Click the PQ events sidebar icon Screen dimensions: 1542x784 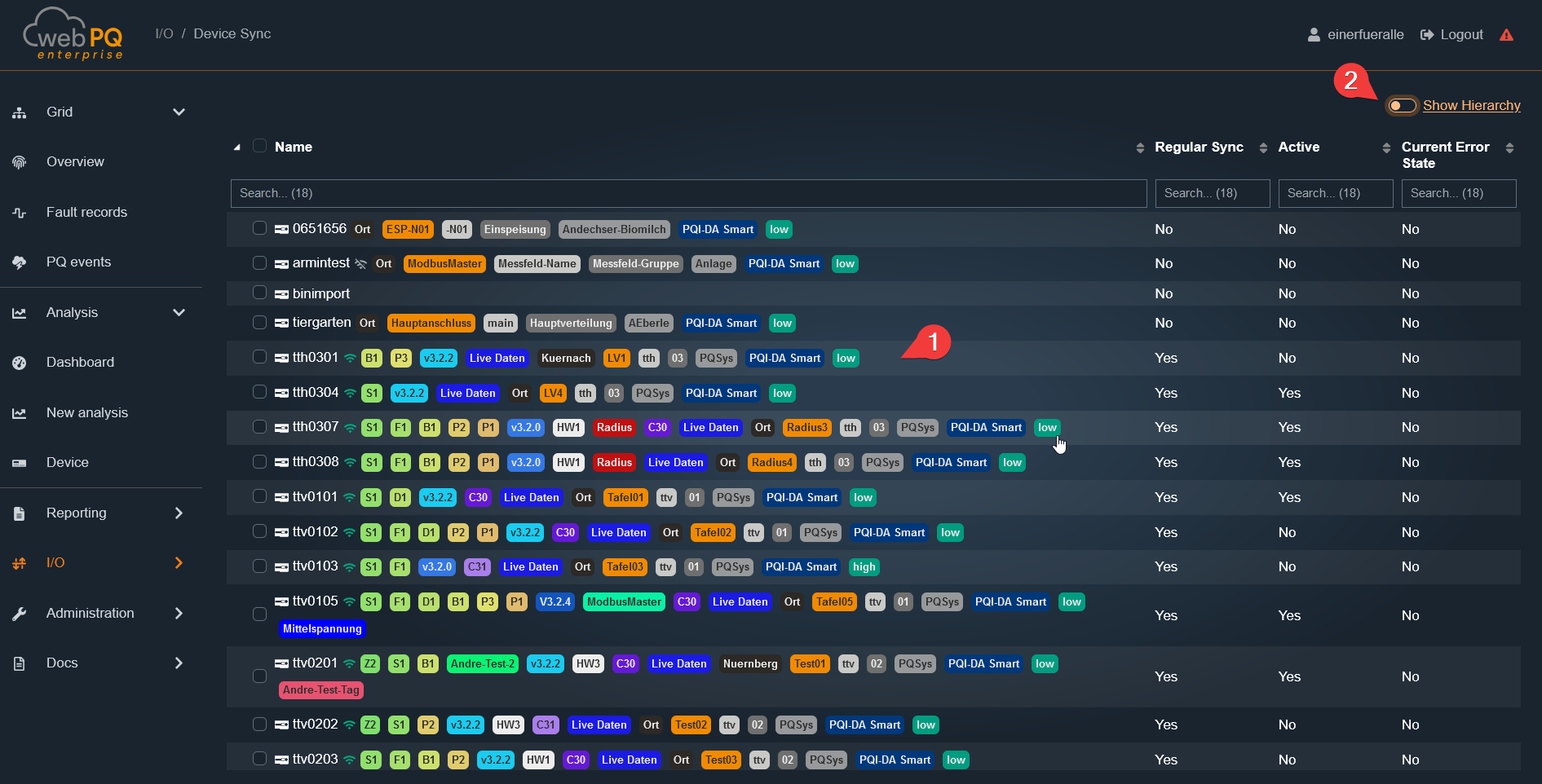coord(20,262)
